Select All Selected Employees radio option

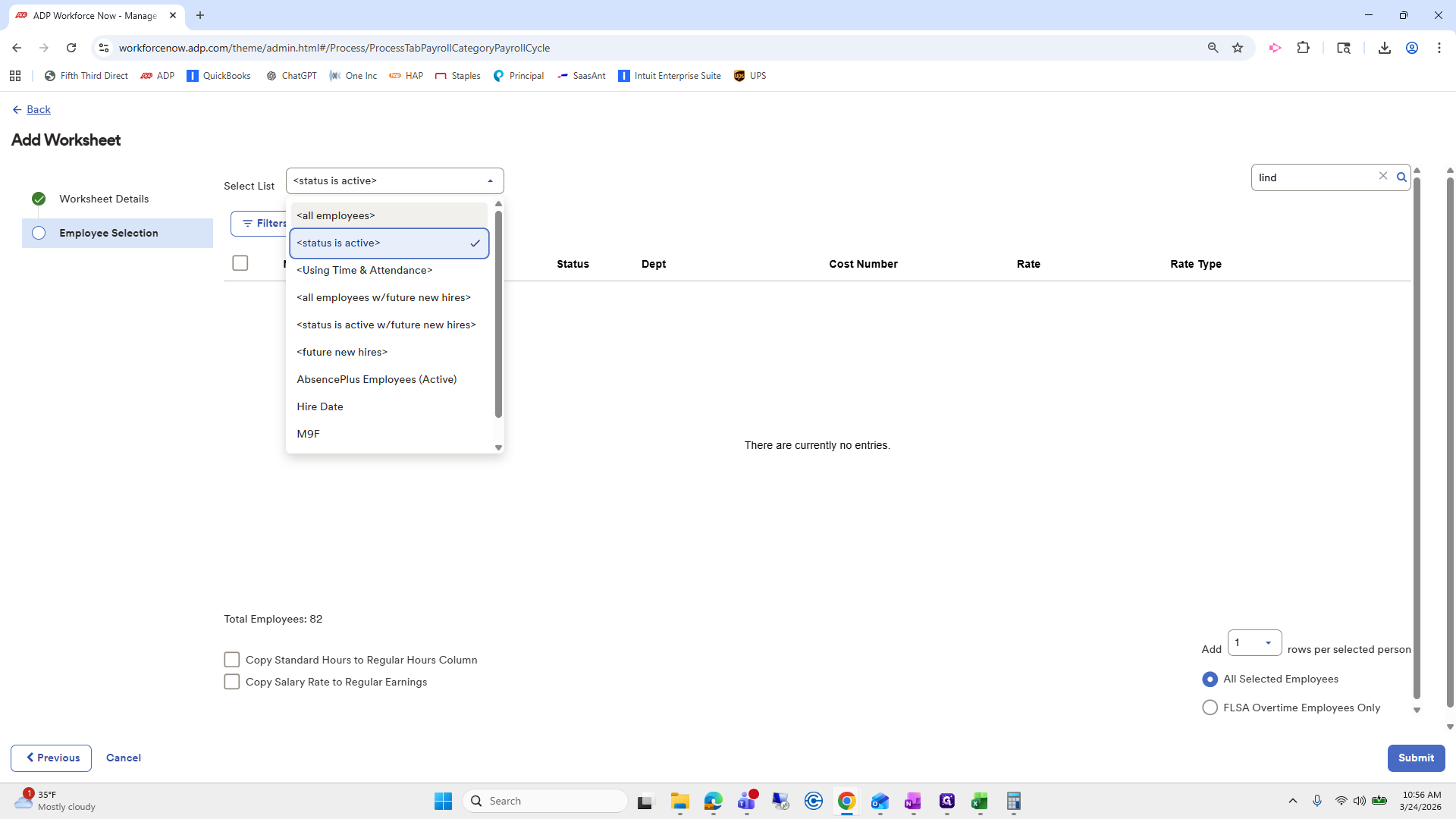click(x=1210, y=679)
